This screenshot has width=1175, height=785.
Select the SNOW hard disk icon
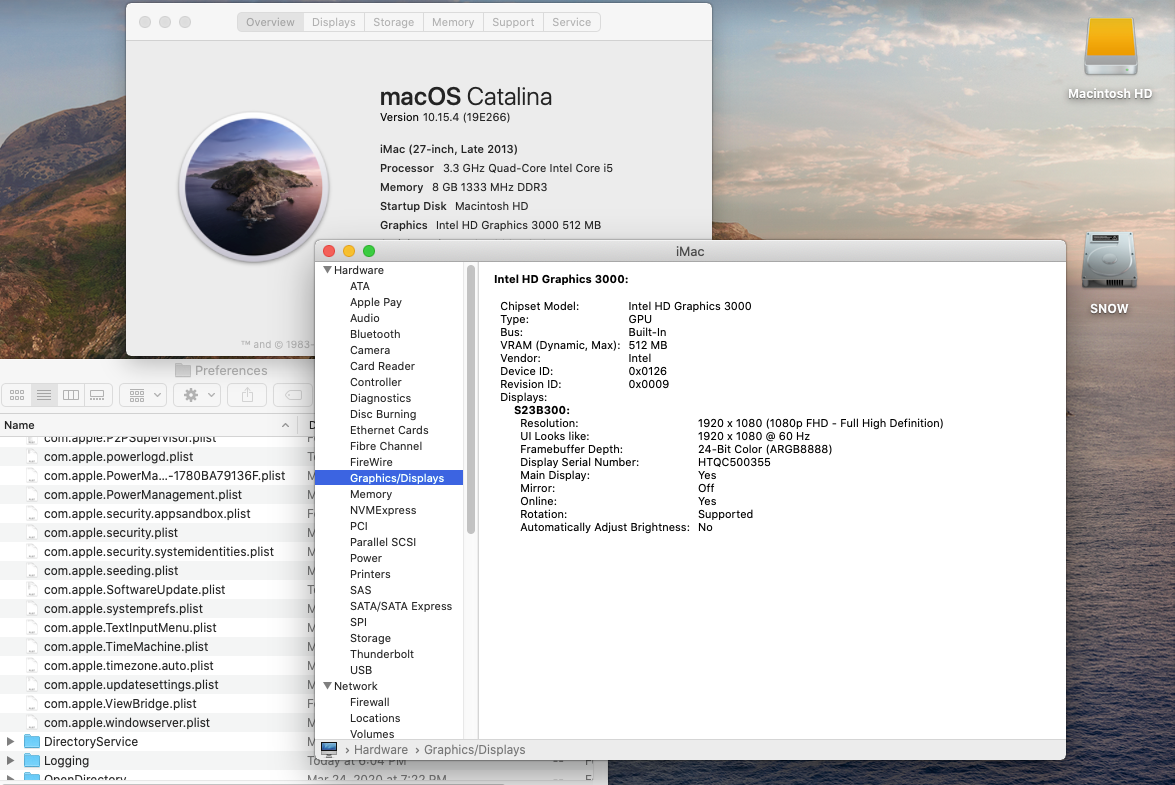[x=1109, y=261]
